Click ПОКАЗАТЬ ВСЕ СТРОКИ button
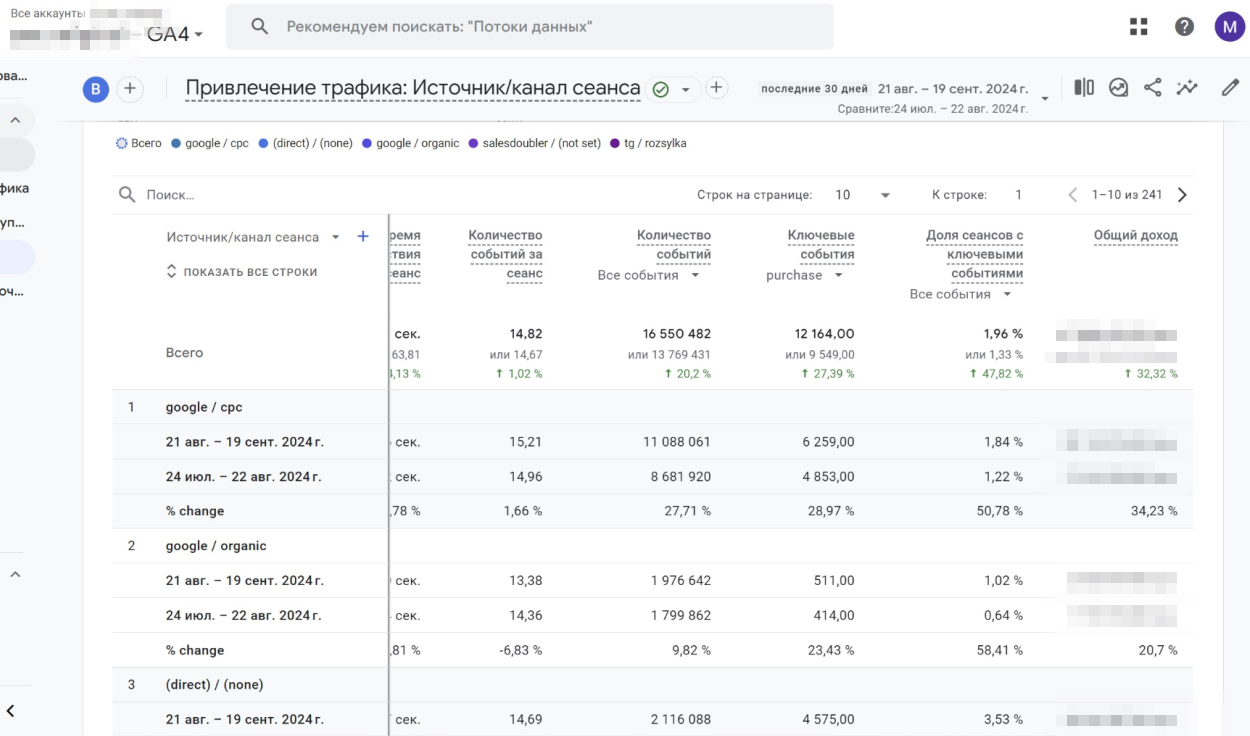This screenshot has width=1250, height=736. pyautogui.click(x=241, y=272)
